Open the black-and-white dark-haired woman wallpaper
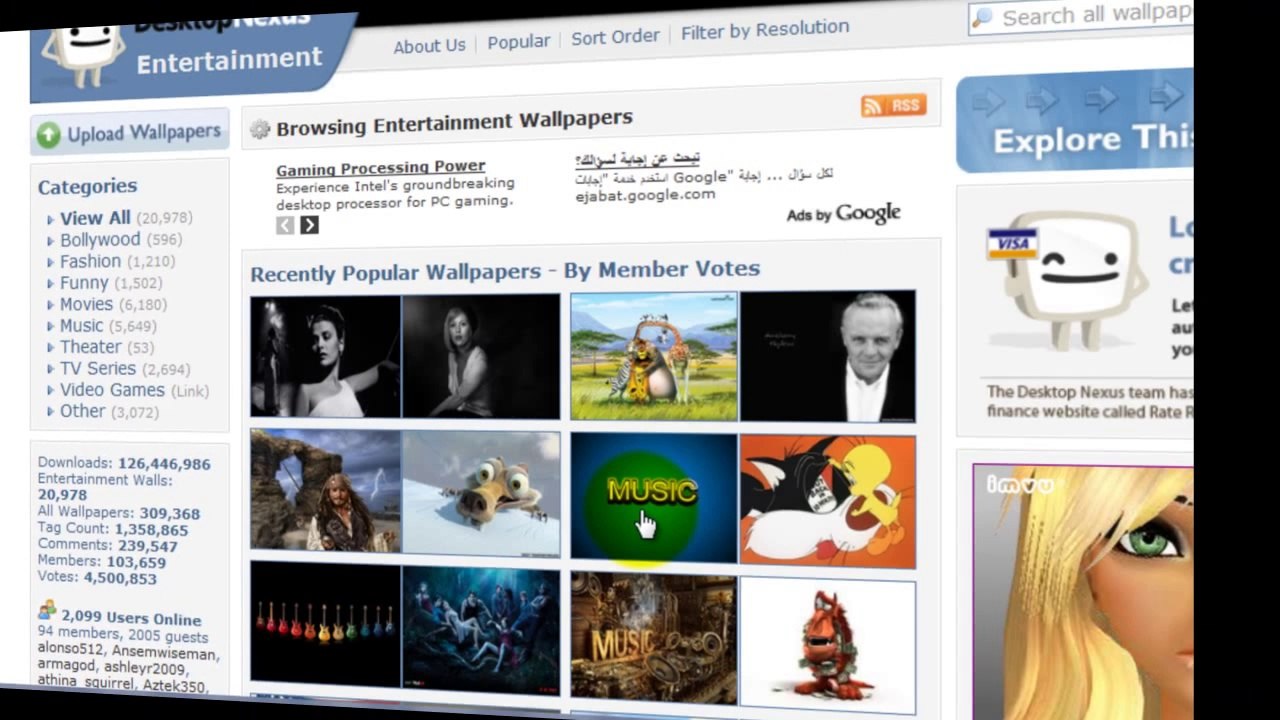This screenshot has height=720, width=1280. [x=325, y=356]
